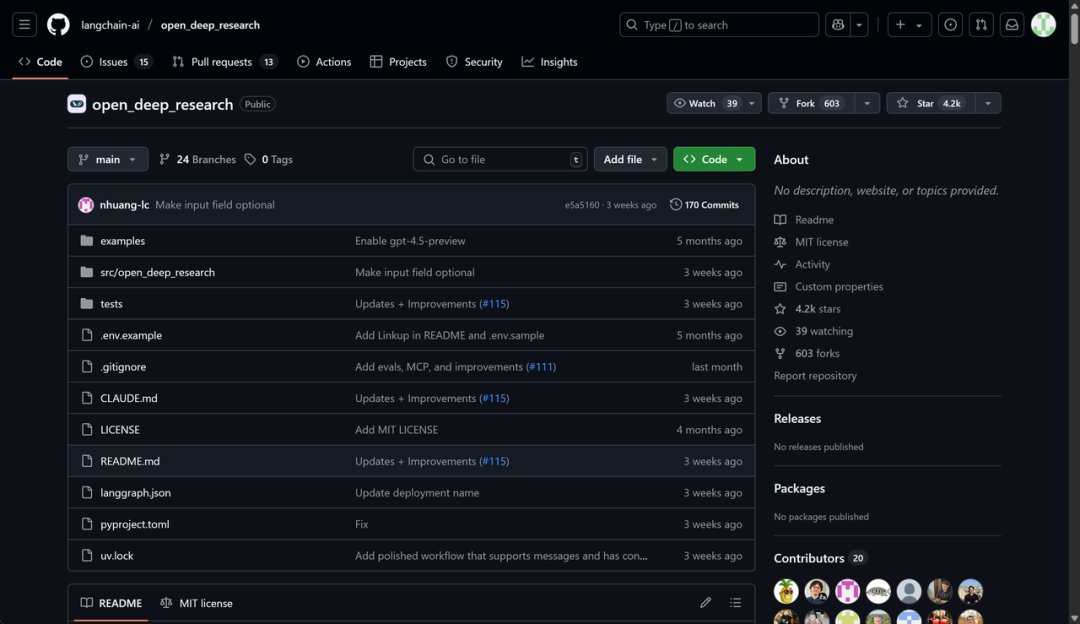The image size is (1080, 624).
Task: Click commit hash e5a5160
Action: coord(582,205)
